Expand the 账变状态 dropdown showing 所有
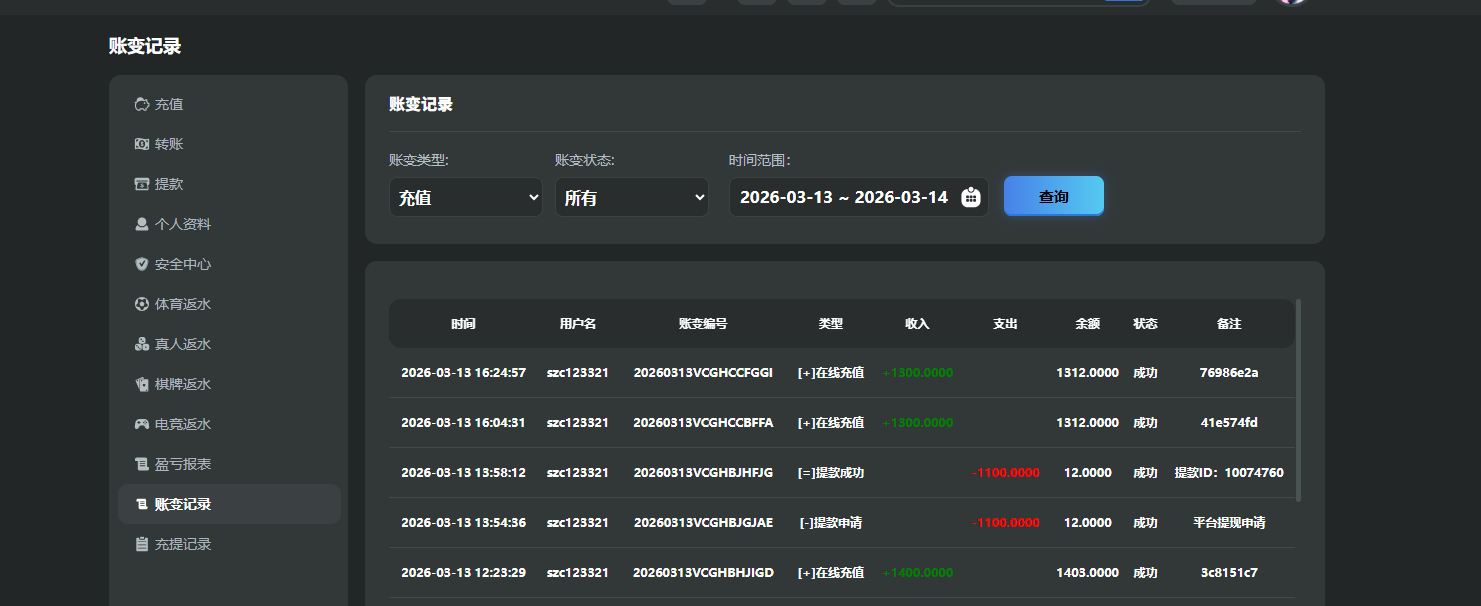 pyautogui.click(x=631, y=197)
